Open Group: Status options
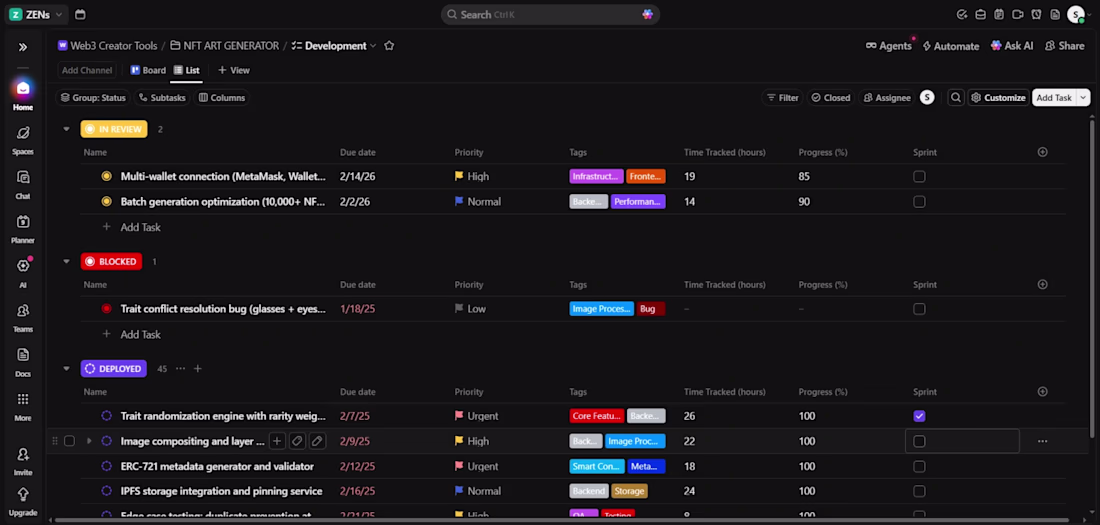Image resolution: width=1100 pixels, height=525 pixels. tap(93, 98)
